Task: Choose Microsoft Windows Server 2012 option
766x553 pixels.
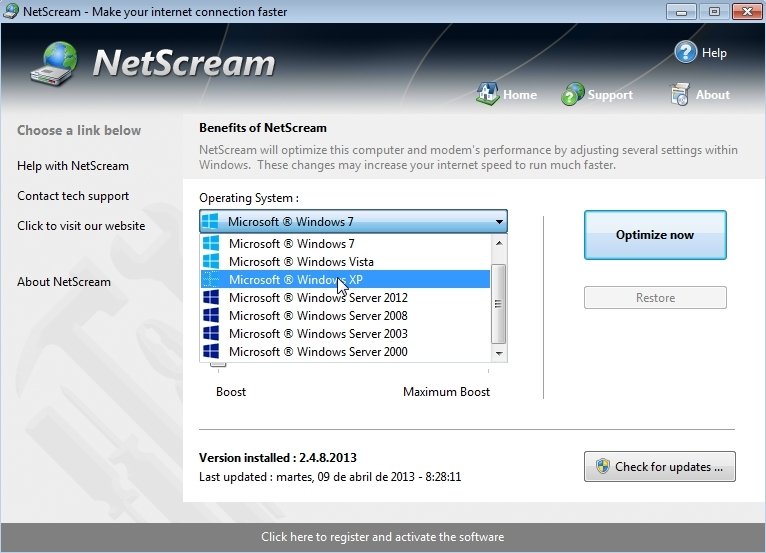Action: [x=345, y=298]
